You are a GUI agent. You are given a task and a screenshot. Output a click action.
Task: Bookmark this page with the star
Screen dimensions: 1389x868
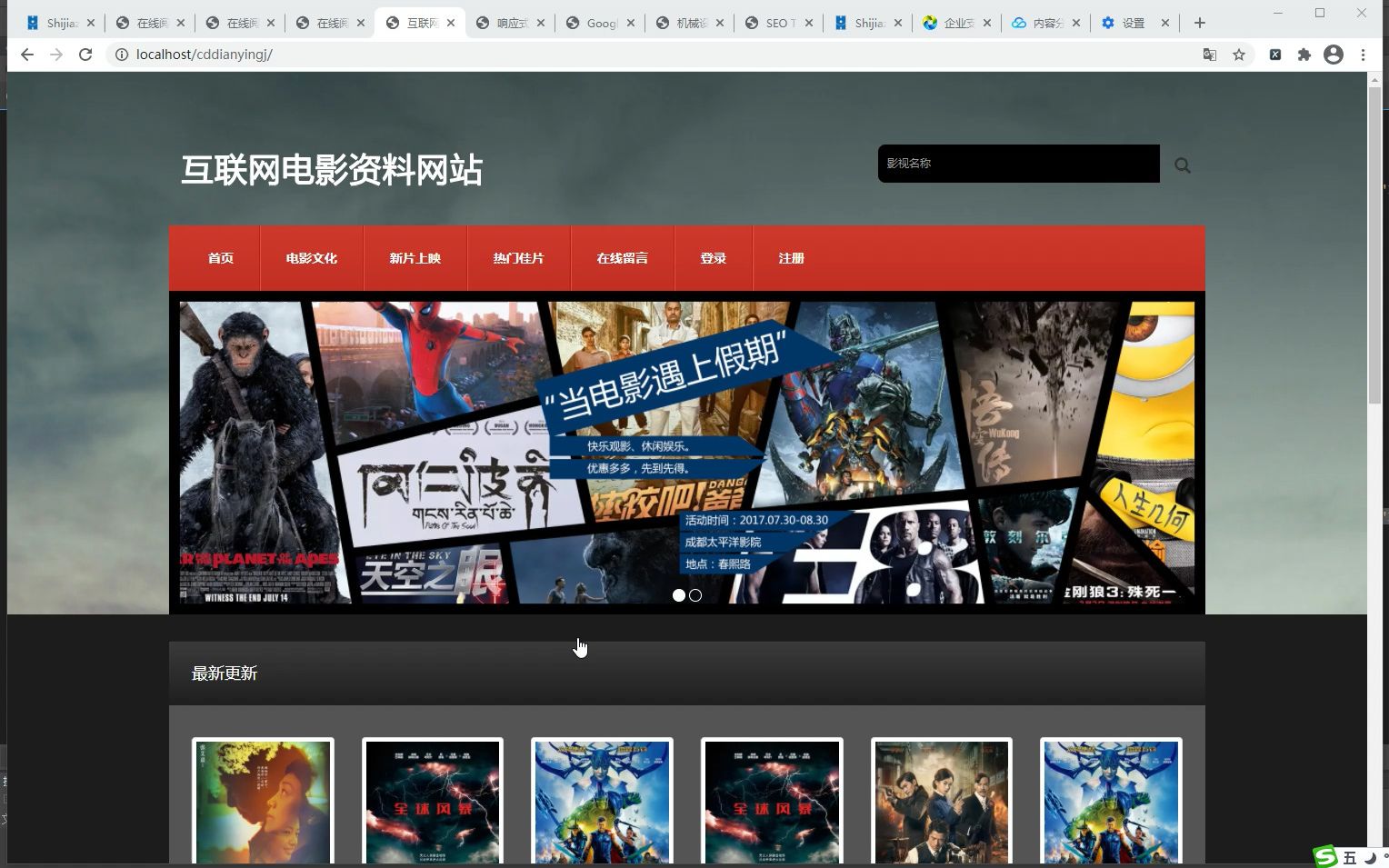tap(1239, 55)
